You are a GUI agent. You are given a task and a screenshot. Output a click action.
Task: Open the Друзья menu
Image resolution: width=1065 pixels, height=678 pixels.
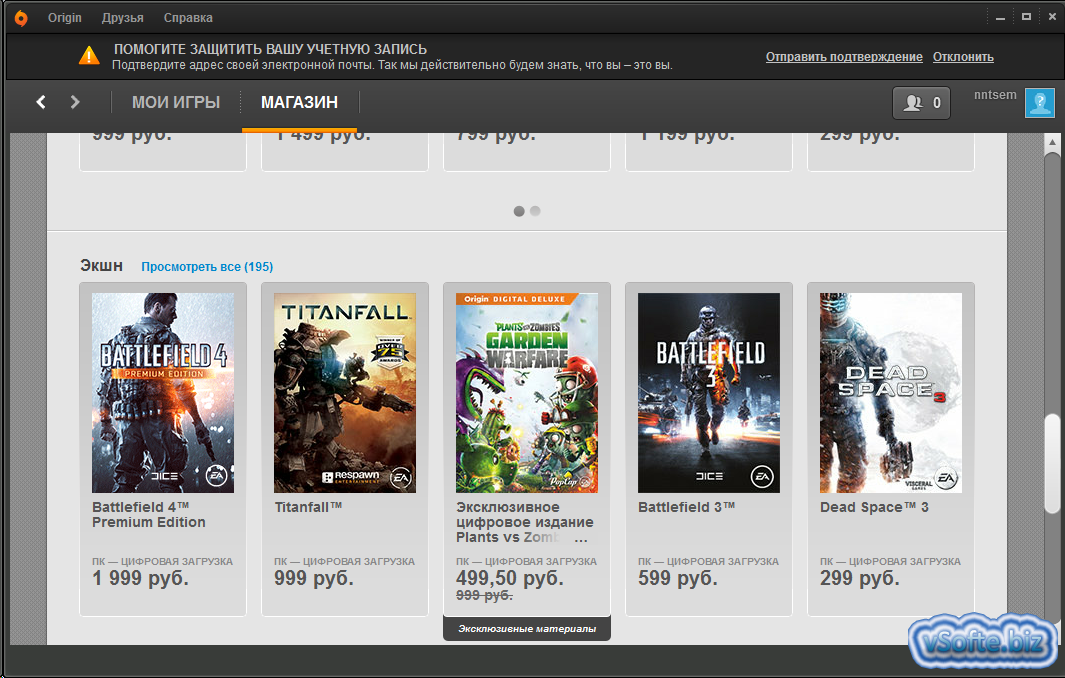click(122, 18)
